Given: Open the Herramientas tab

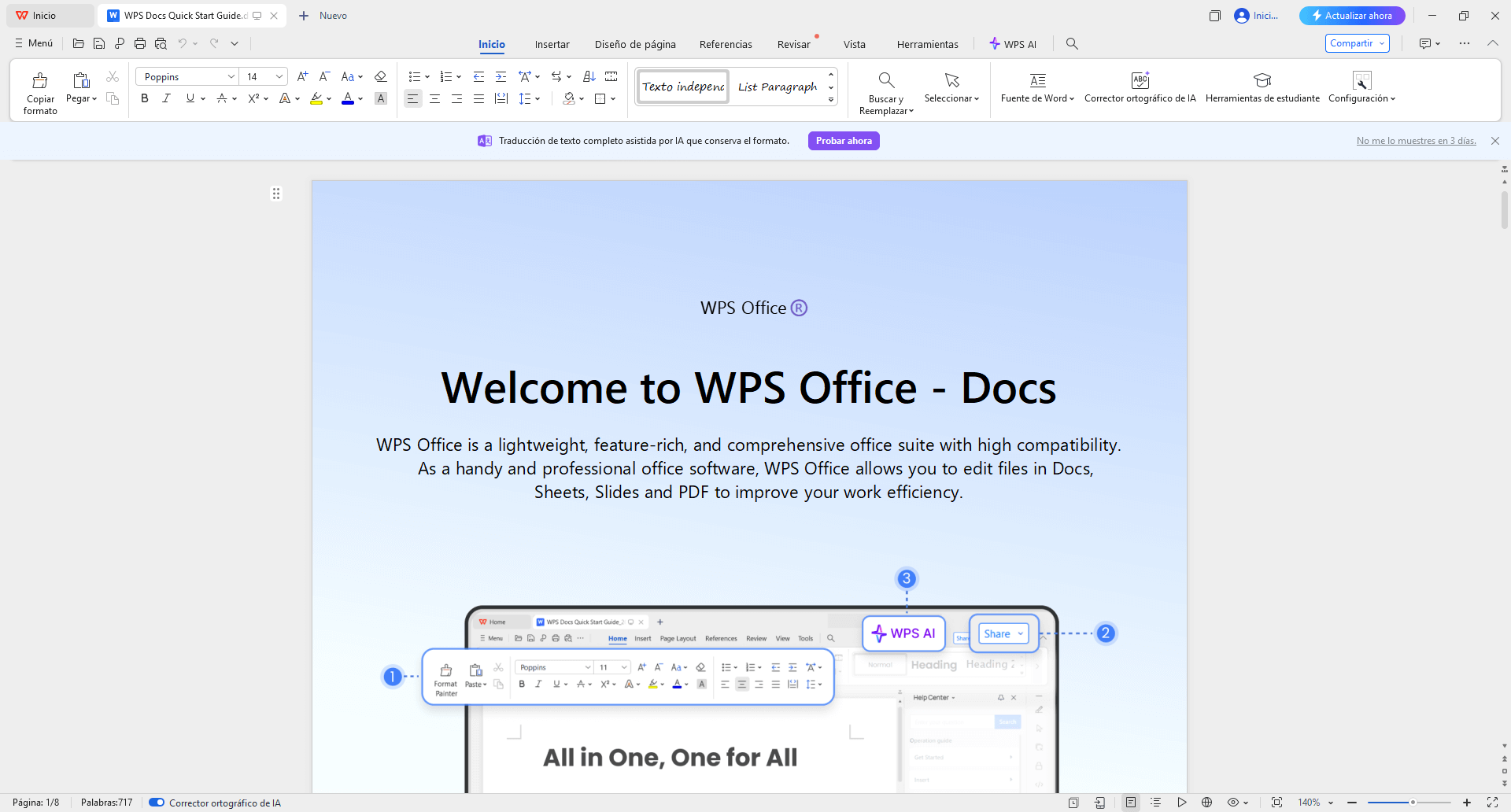Looking at the screenshot, I should click(928, 44).
